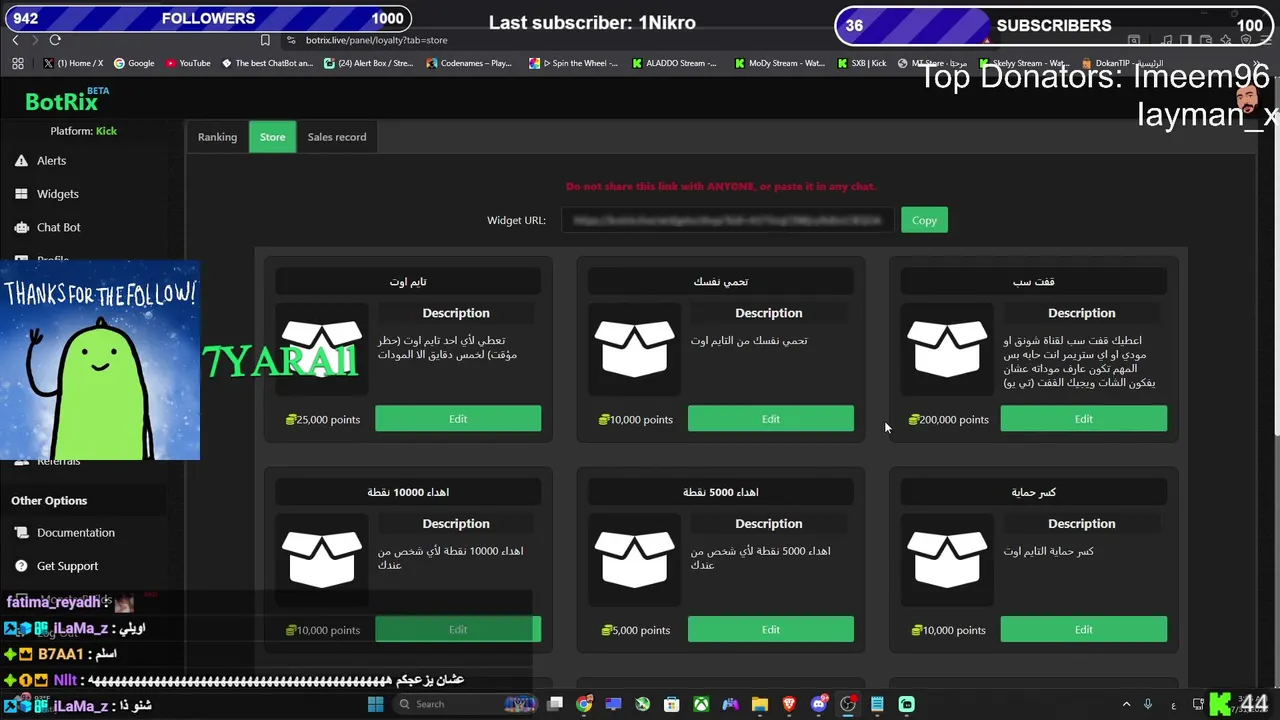Open the browser apps grid icon
1280x720 pixels.
tap(18, 63)
